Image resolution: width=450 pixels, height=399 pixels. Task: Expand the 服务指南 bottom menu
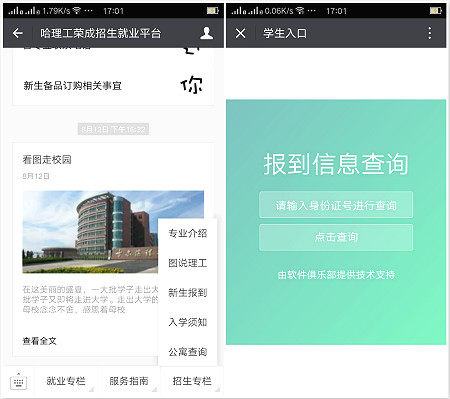(x=129, y=381)
